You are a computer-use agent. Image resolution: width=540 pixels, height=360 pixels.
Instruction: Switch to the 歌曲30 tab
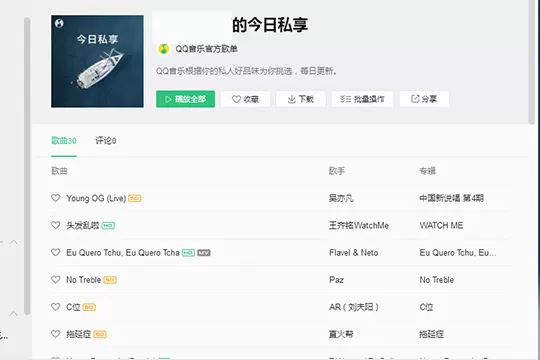pyautogui.click(x=64, y=141)
